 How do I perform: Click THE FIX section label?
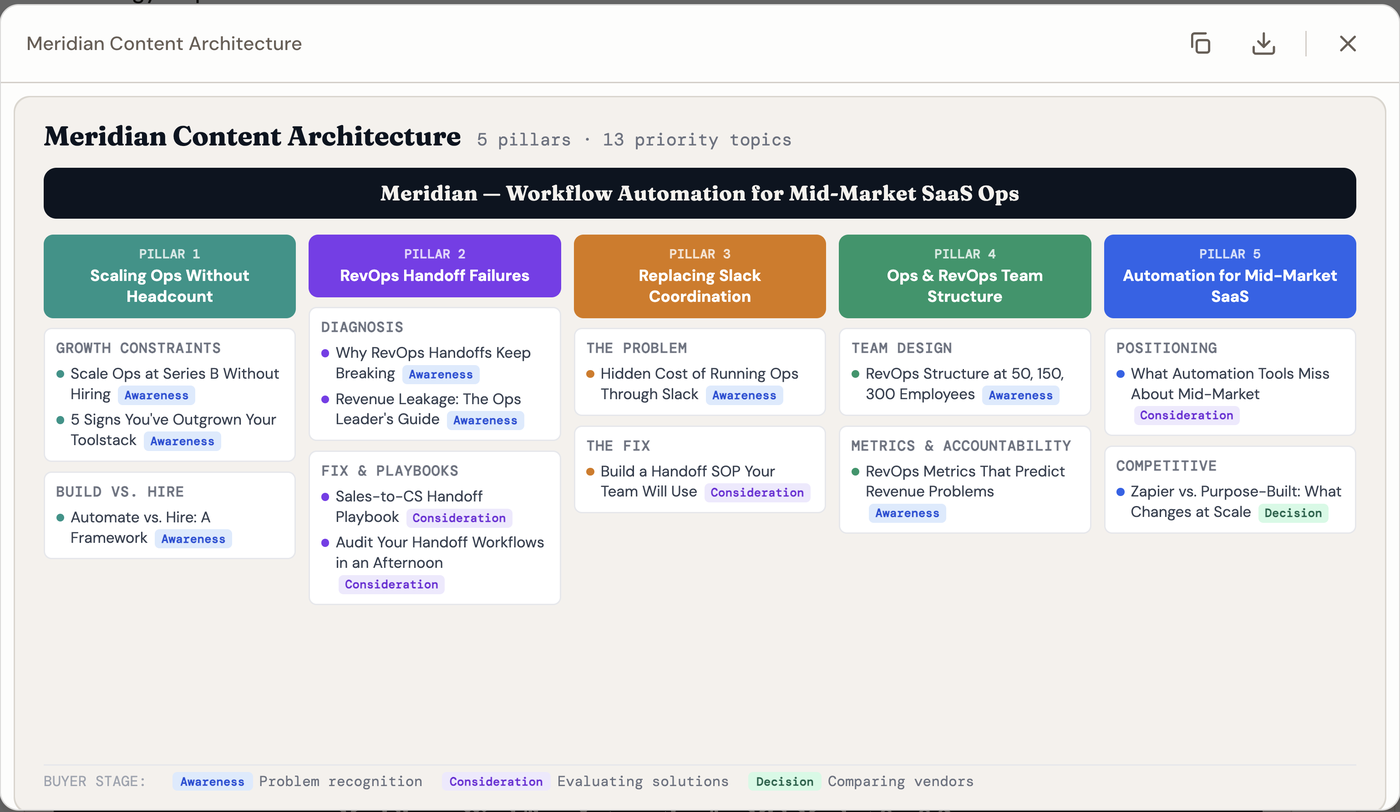618,446
